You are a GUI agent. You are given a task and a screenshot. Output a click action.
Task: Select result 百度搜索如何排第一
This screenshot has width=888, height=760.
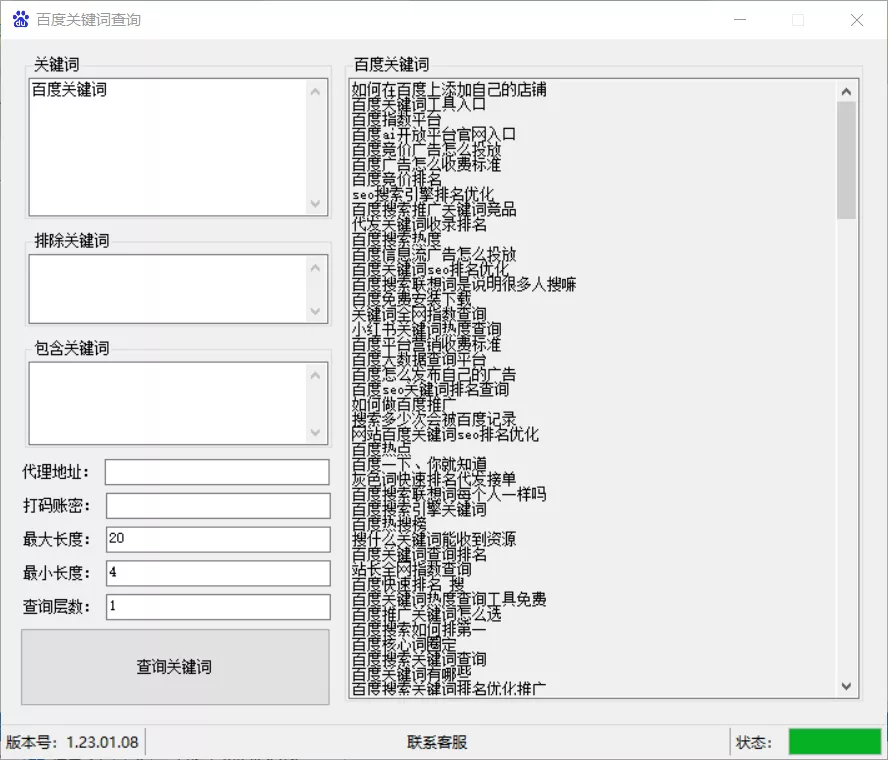(x=419, y=629)
